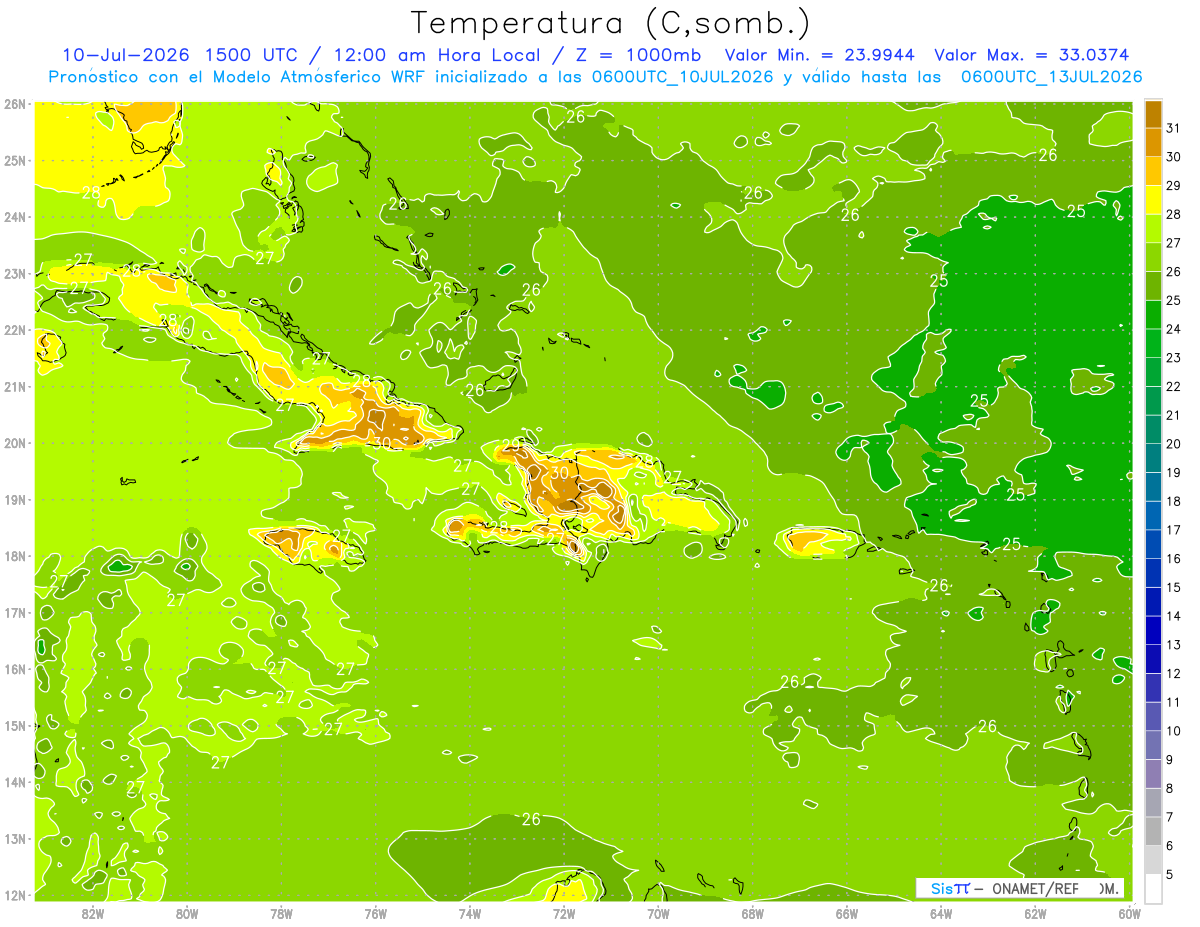Click the 'Valor Max. = 33.0374' text

point(1032,55)
